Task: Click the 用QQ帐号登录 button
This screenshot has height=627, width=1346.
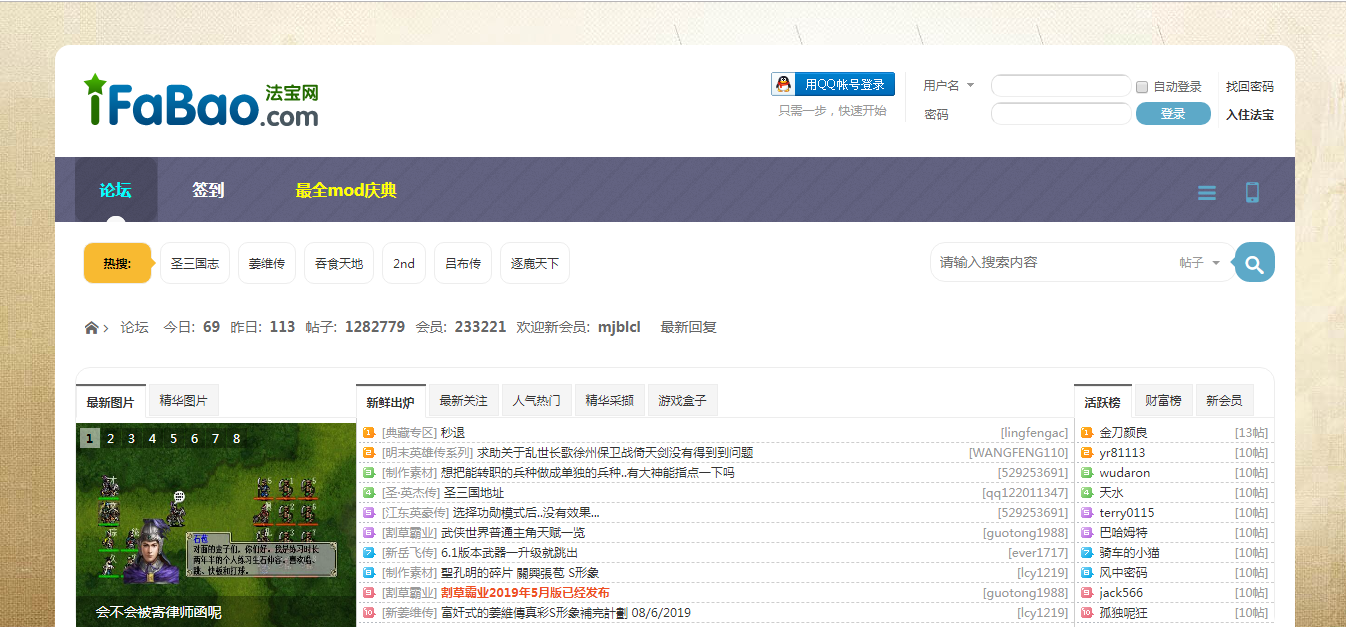Action: tap(833, 85)
